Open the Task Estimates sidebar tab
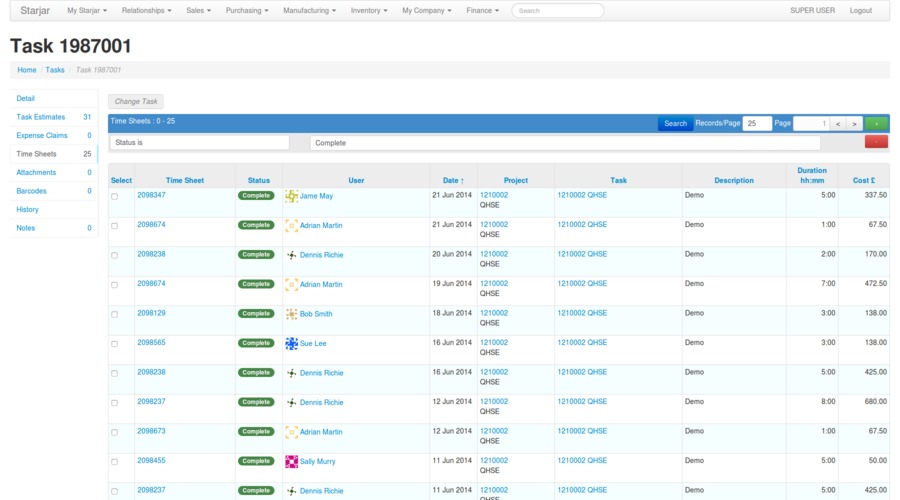 (40, 117)
